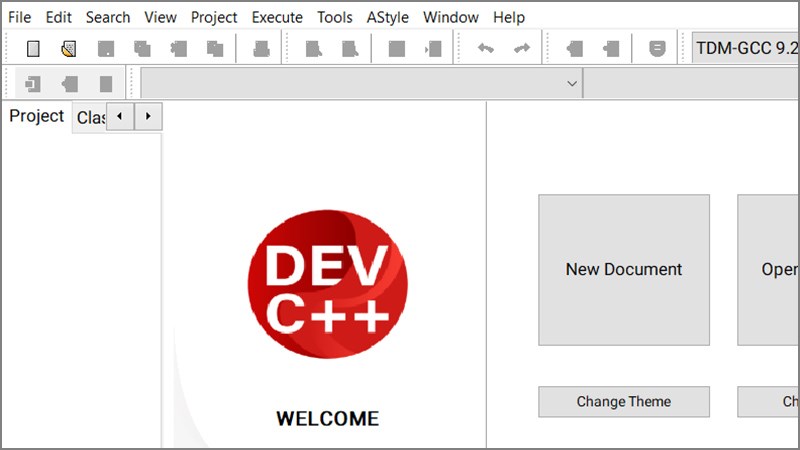Click the middle icon in the second toolbar row
This screenshot has width=800, height=450.
[x=69, y=84]
